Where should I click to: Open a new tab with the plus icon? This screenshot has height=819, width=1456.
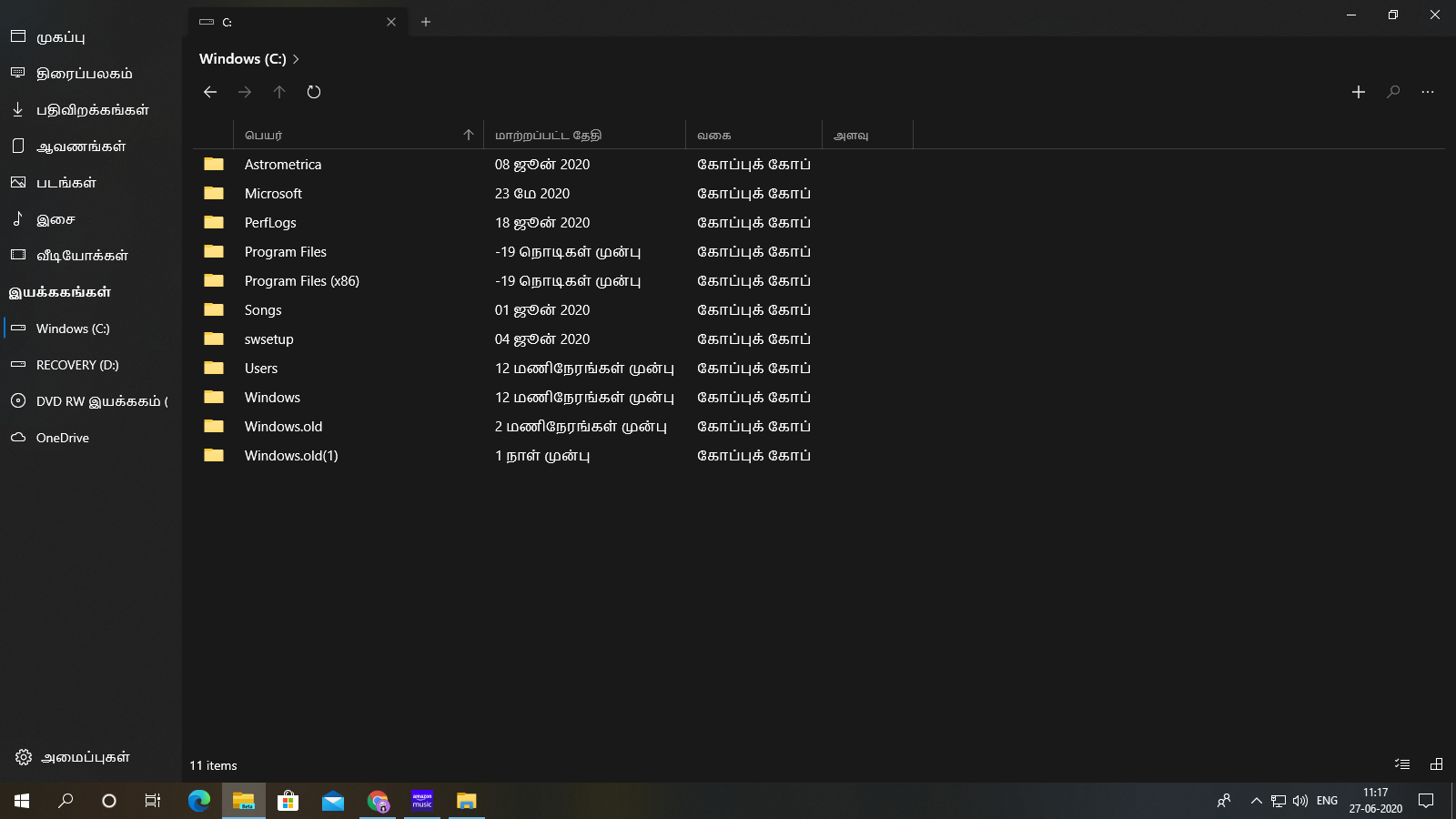point(426,21)
